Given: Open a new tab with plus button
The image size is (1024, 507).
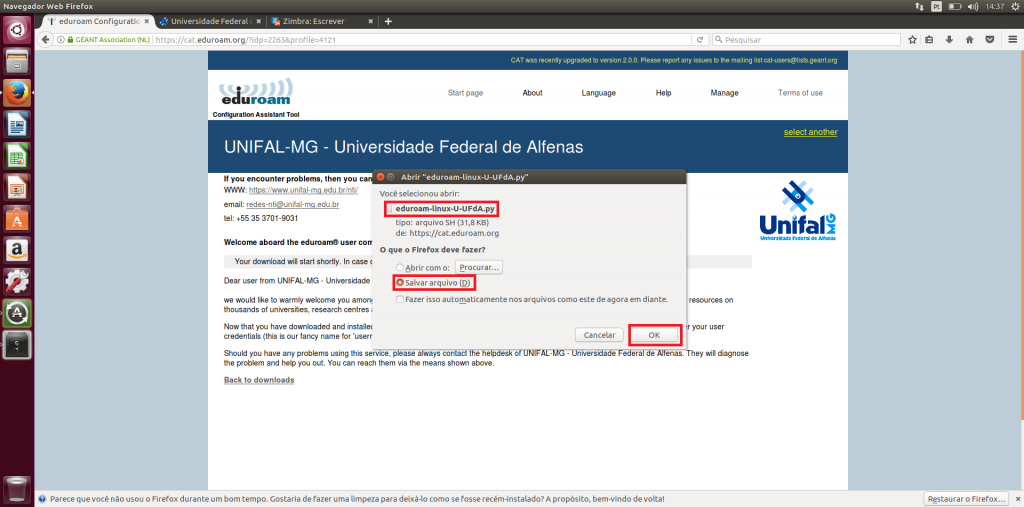Looking at the screenshot, I should pyautogui.click(x=388, y=21).
